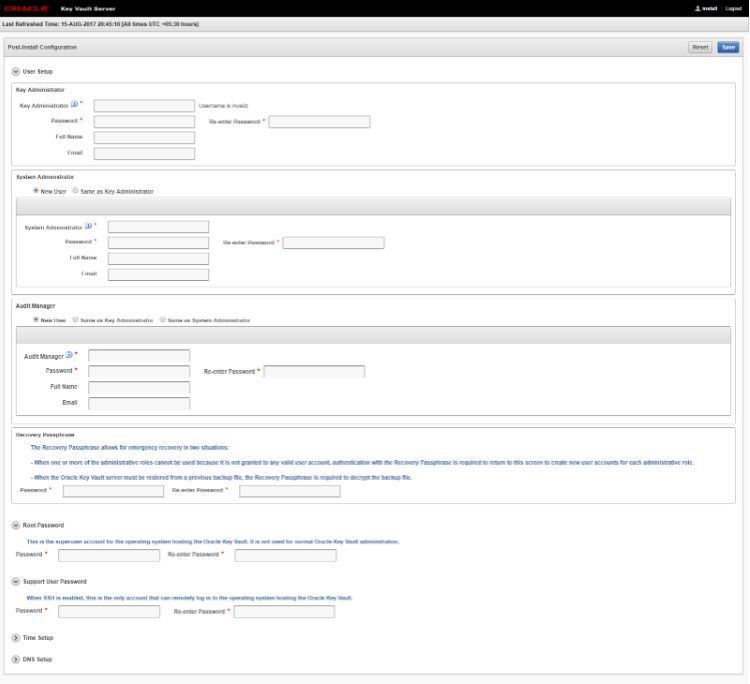Collapse the User Setup section
This screenshot has height=684, width=750.
pyautogui.click(x=14, y=71)
